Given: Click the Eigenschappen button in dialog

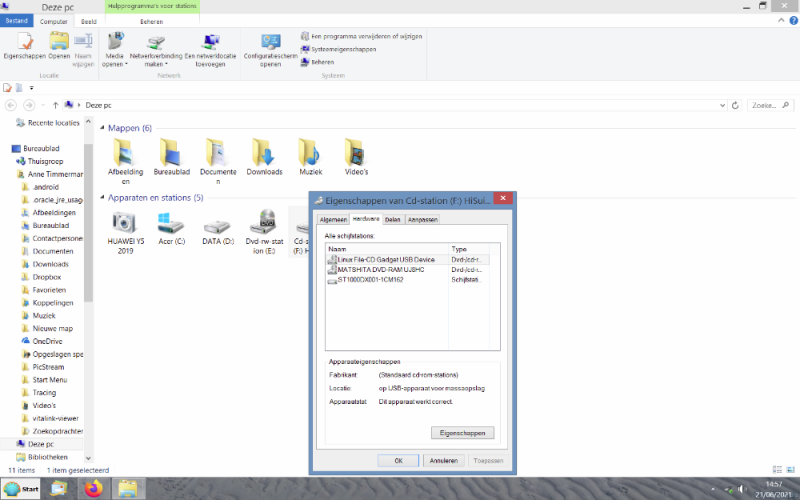Looking at the screenshot, I should click(x=462, y=433).
